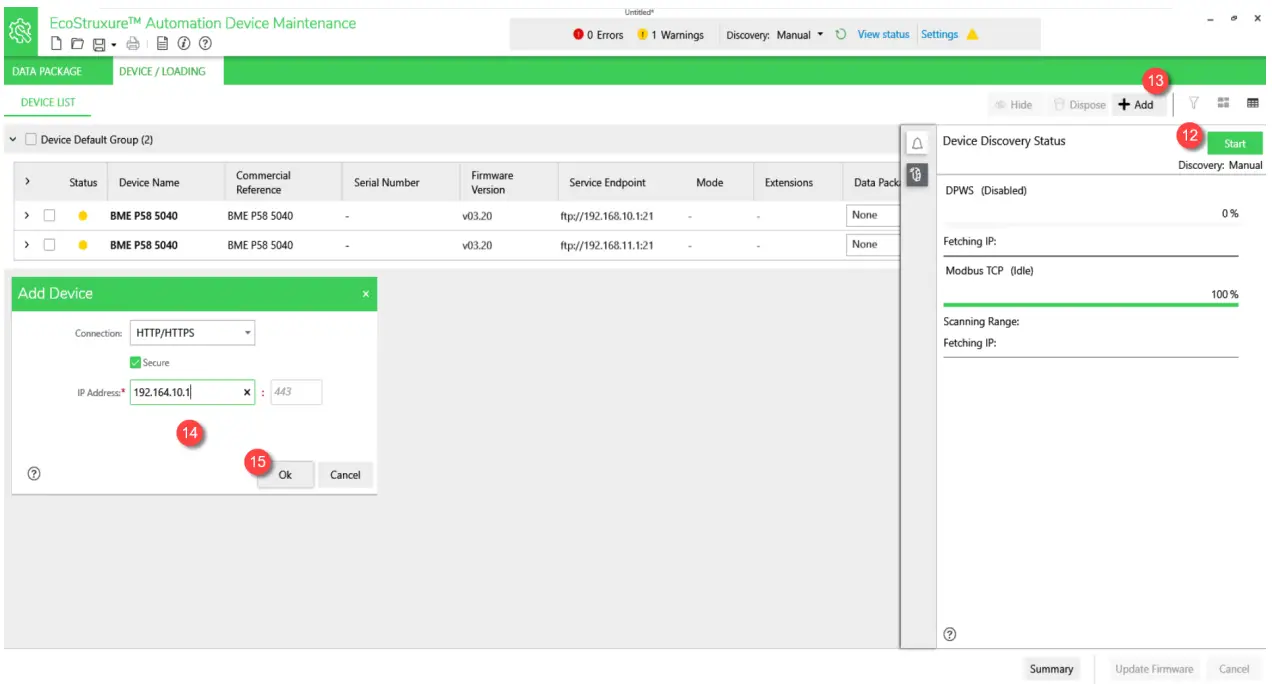Screen dimensions: 1272x684
Task: Click the port 443 input field
Action: pos(296,392)
